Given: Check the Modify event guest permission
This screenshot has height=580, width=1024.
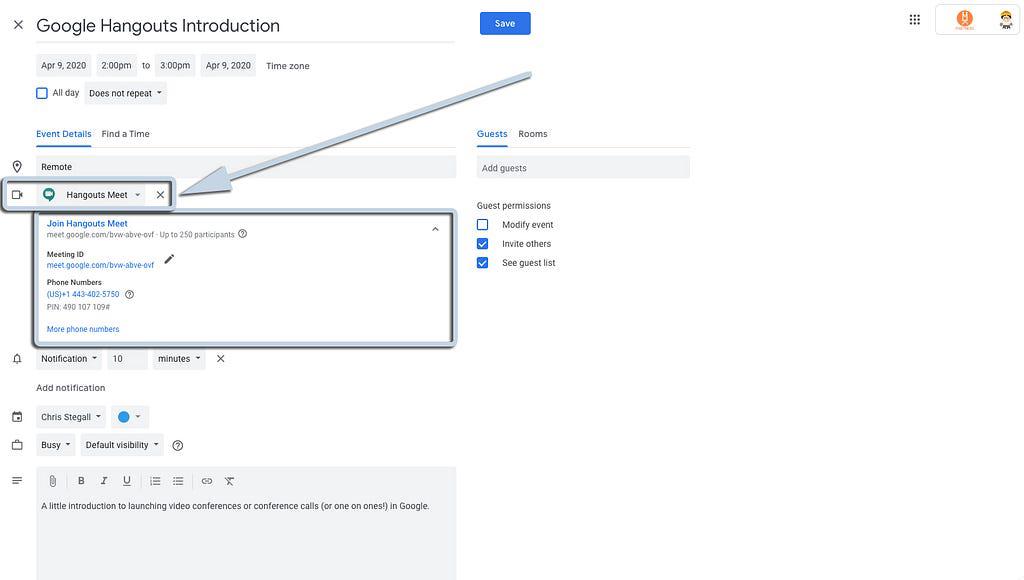Looking at the screenshot, I should tap(483, 225).
